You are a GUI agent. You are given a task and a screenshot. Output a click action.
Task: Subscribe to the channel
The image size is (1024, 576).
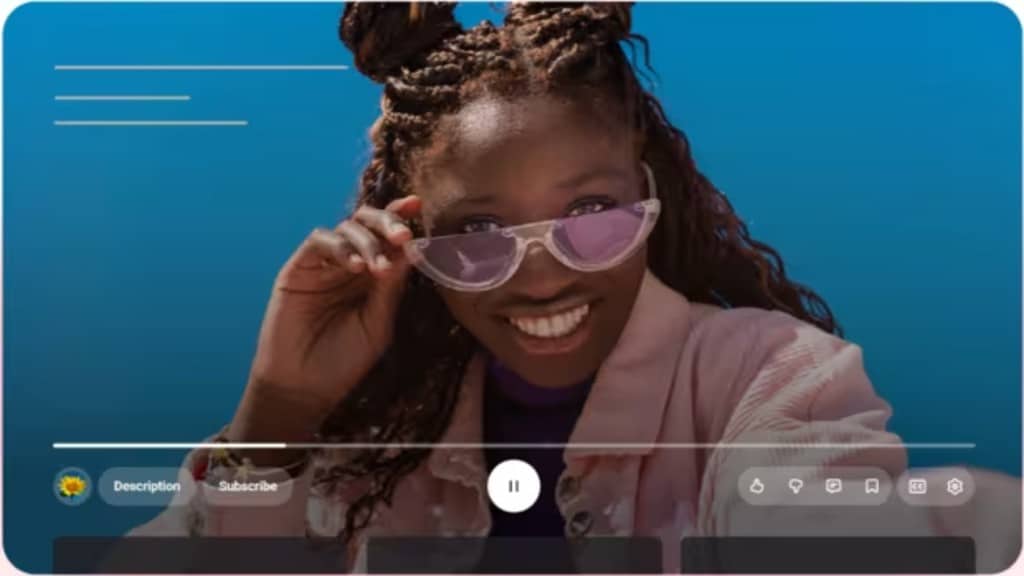tap(248, 487)
